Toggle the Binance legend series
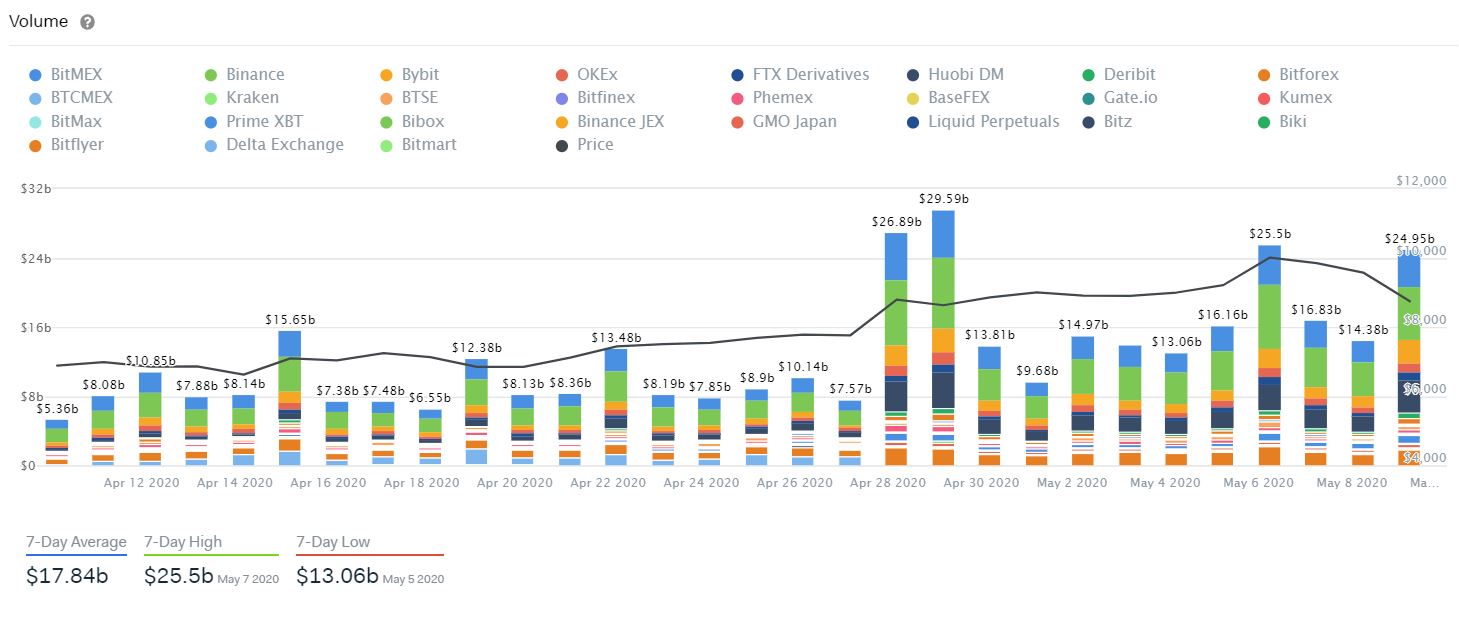The height and width of the screenshot is (617, 1459). 244,75
